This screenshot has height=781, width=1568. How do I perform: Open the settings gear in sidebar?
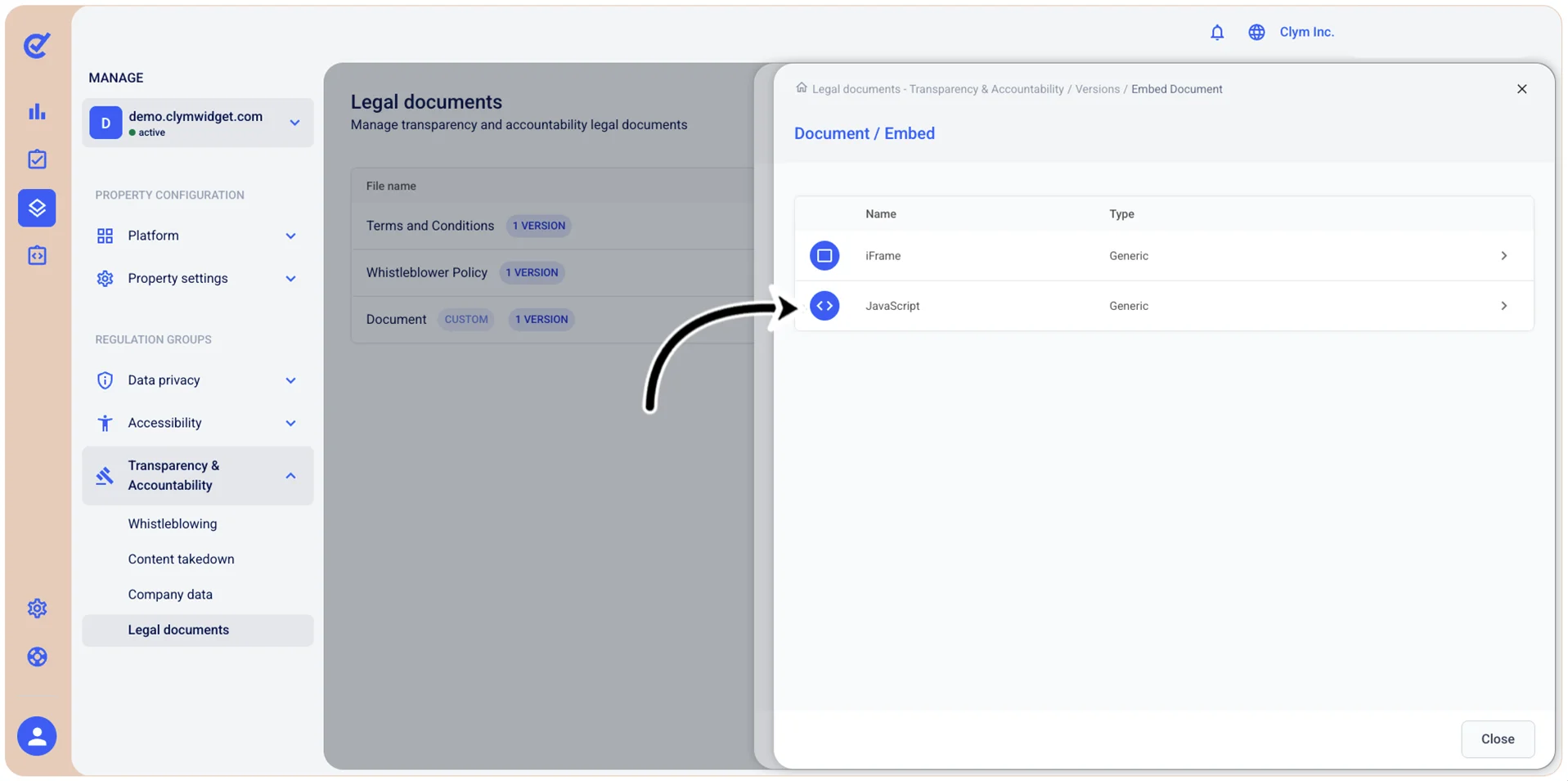click(37, 608)
